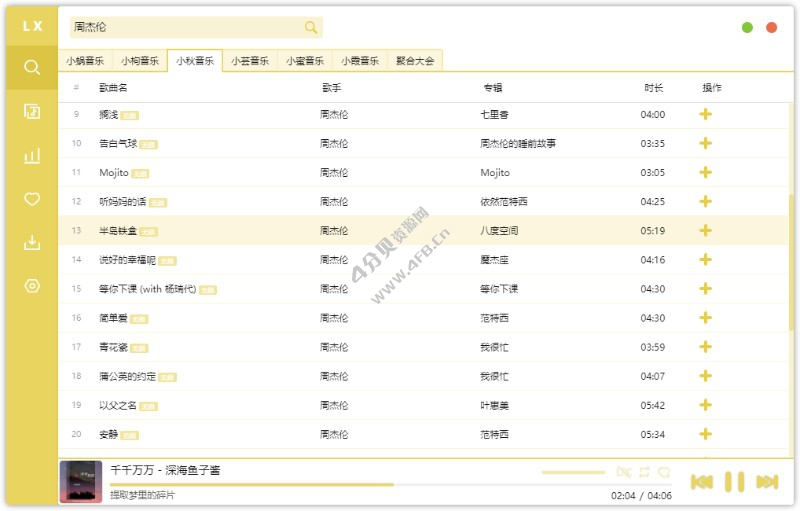Viewport: 800px width, 511px height.
Task: Click the plus icon for Mojito
Action: pos(705,172)
